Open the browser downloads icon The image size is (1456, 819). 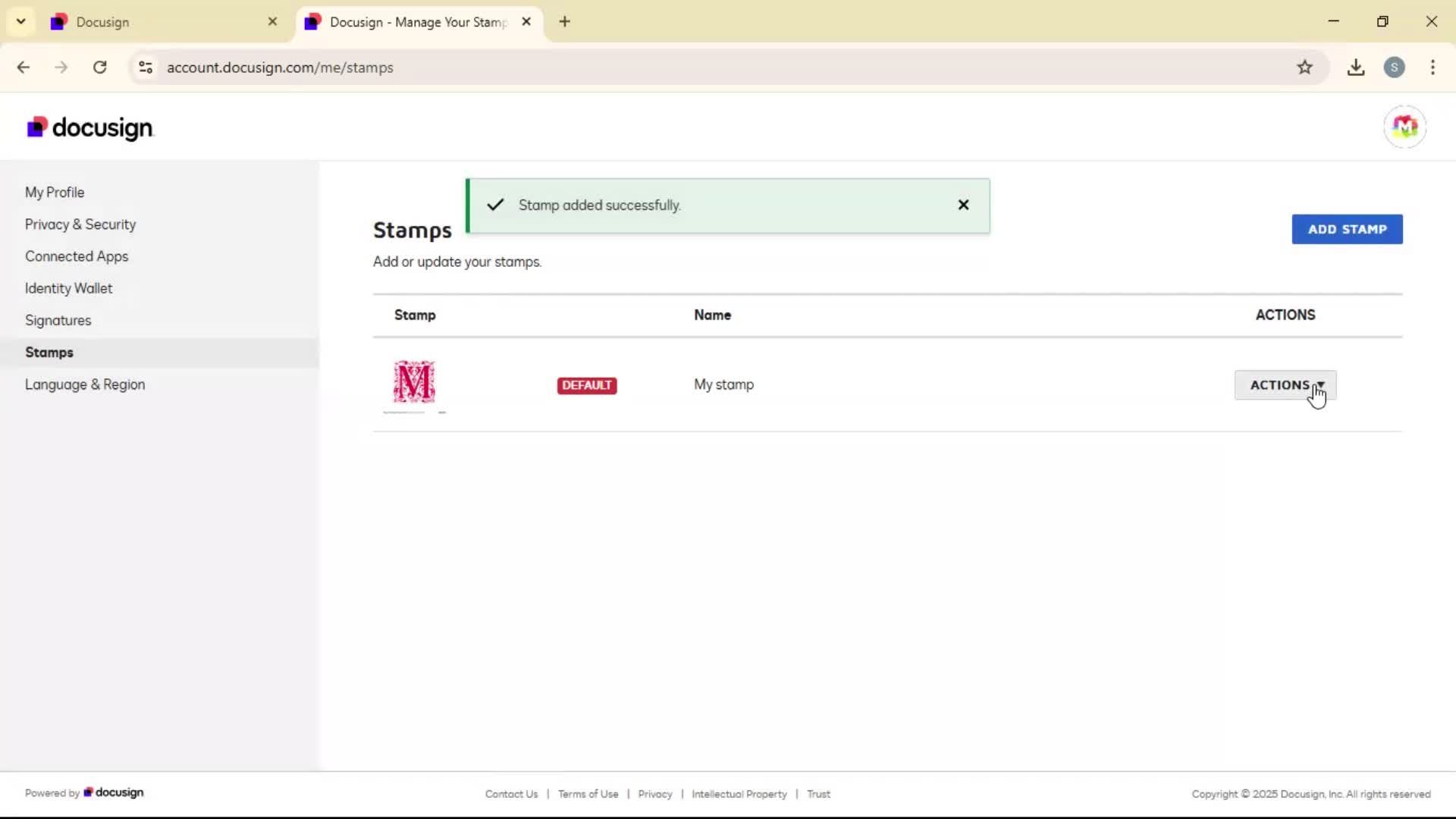(x=1356, y=67)
